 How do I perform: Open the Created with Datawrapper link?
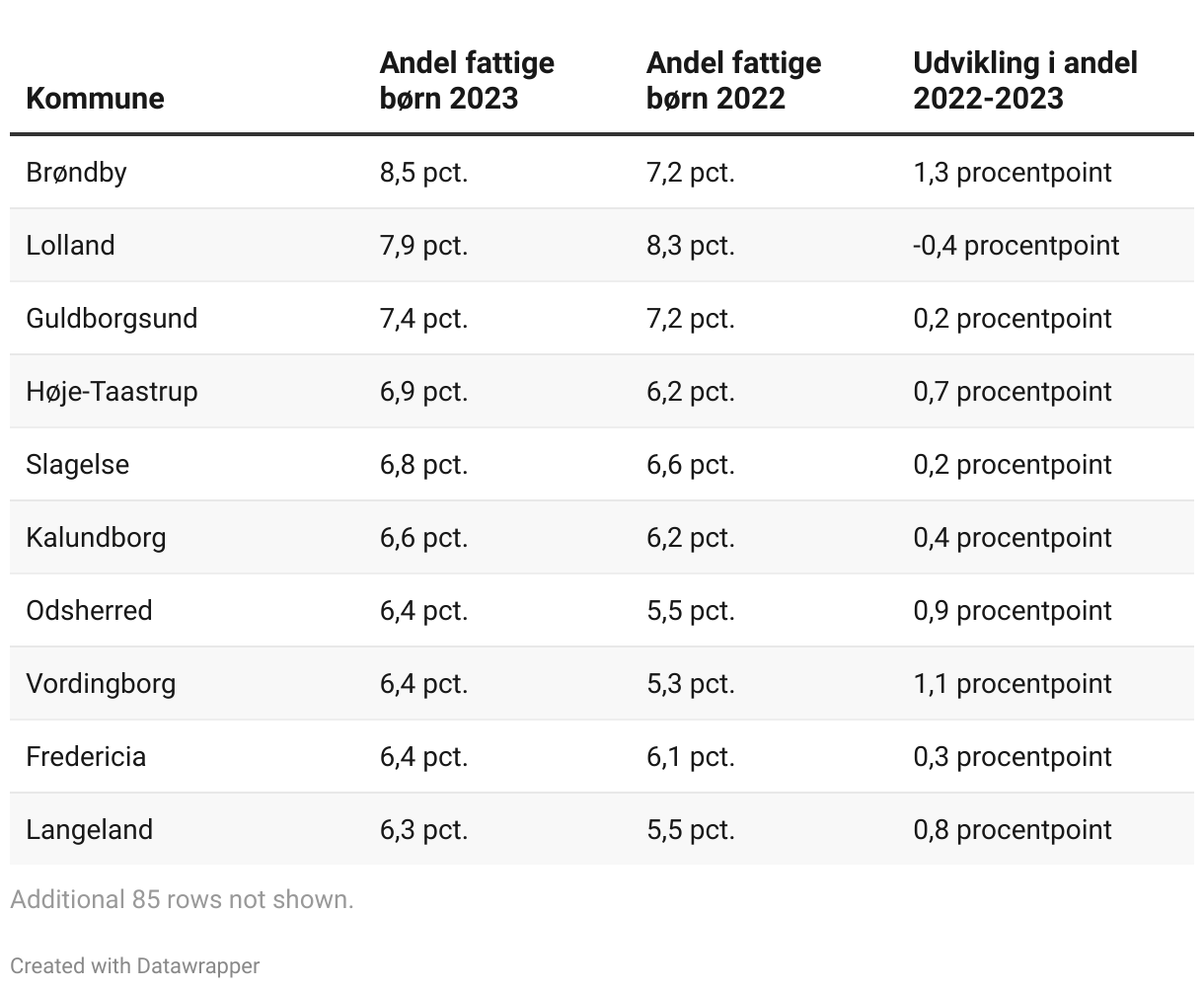pos(135,965)
